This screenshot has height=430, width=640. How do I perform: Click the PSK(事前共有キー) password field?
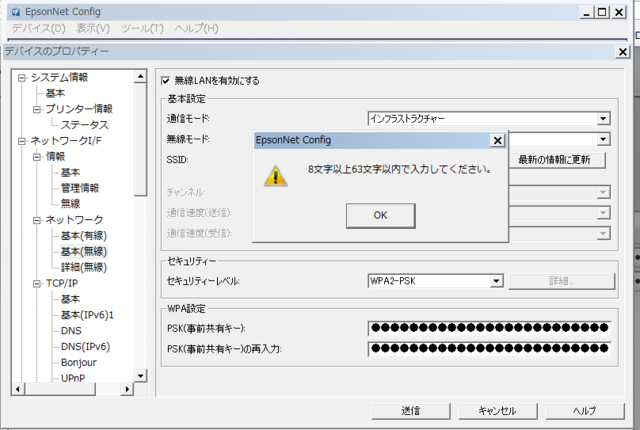tap(489, 328)
